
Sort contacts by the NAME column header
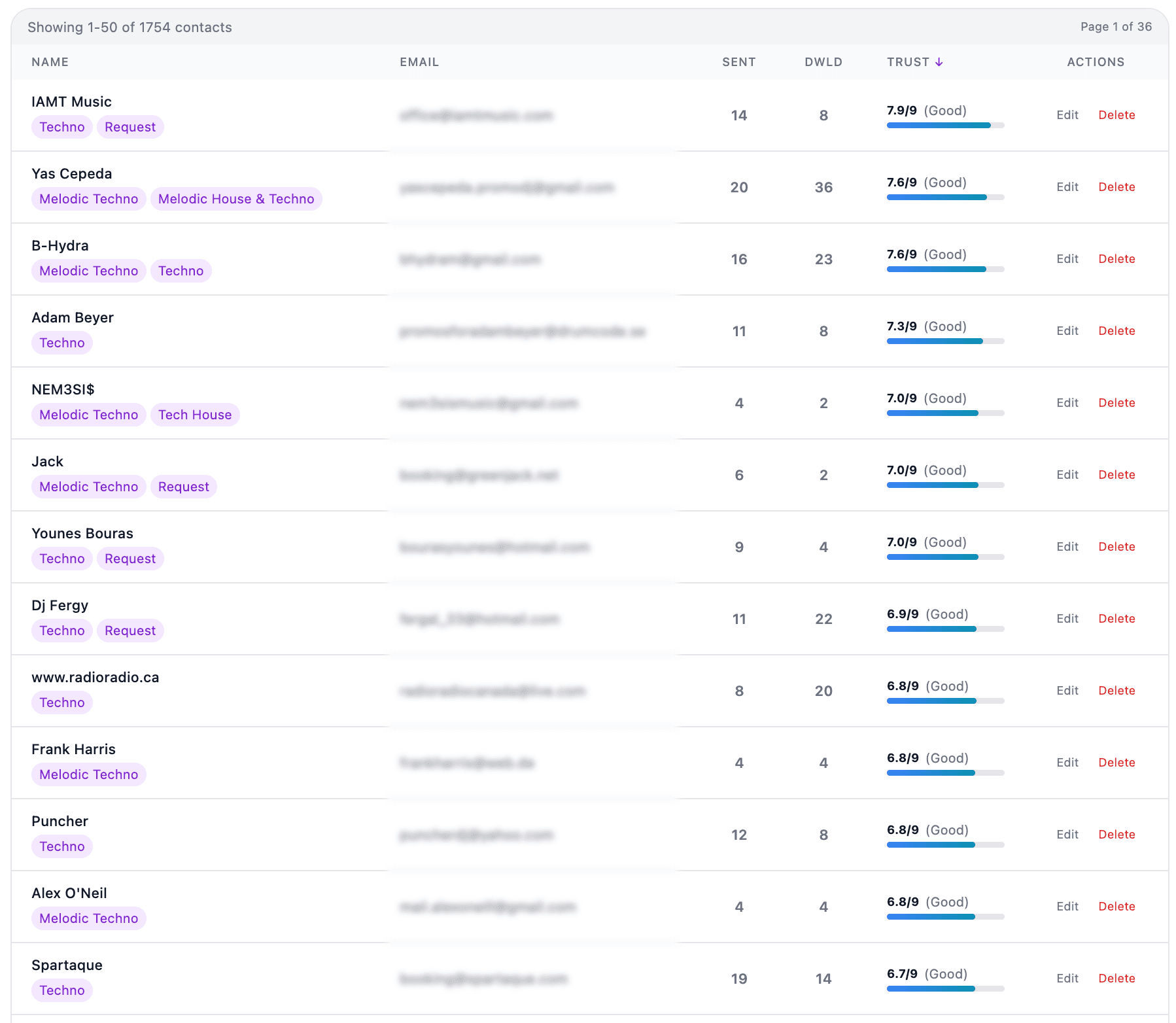[x=50, y=61]
